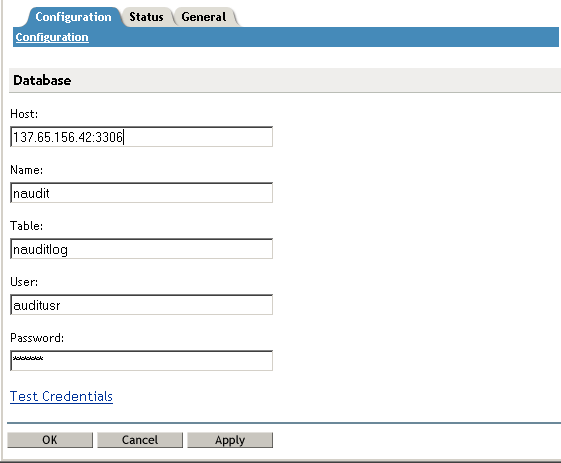
Task: Focus the Password input box
Action: click(x=142, y=361)
